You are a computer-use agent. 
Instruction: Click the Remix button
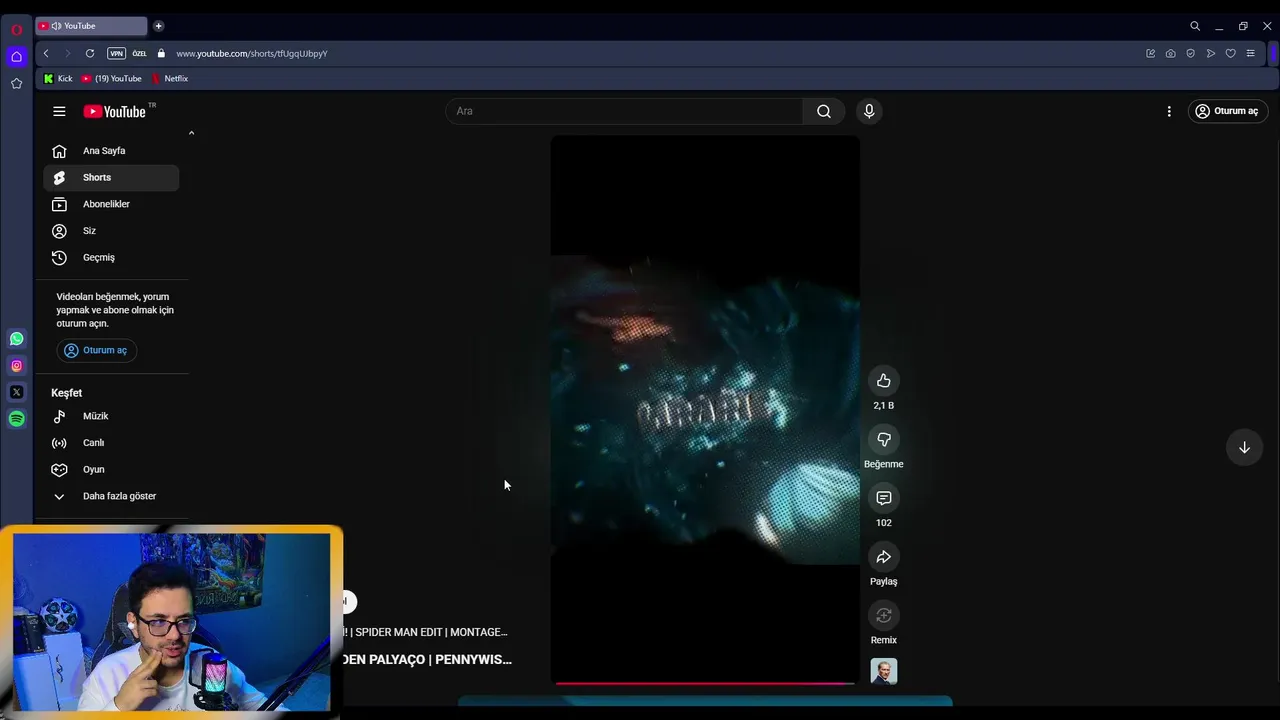pyautogui.click(x=884, y=615)
